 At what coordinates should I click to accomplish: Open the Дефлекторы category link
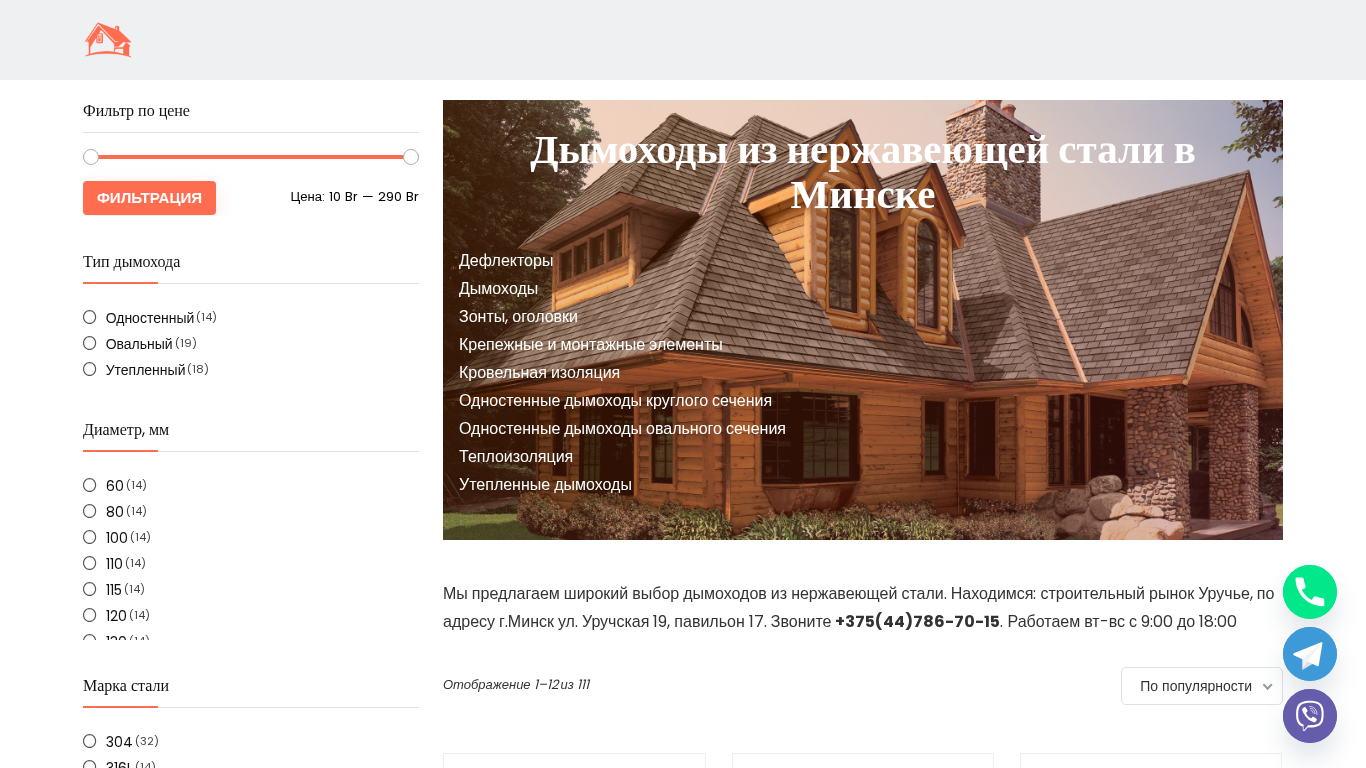click(506, 260)
